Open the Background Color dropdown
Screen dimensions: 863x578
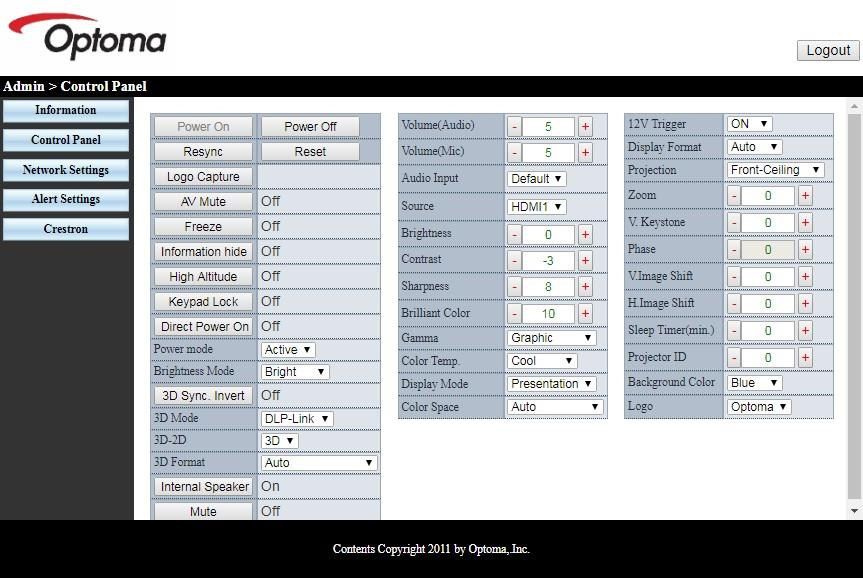click(x=754, y=383)
